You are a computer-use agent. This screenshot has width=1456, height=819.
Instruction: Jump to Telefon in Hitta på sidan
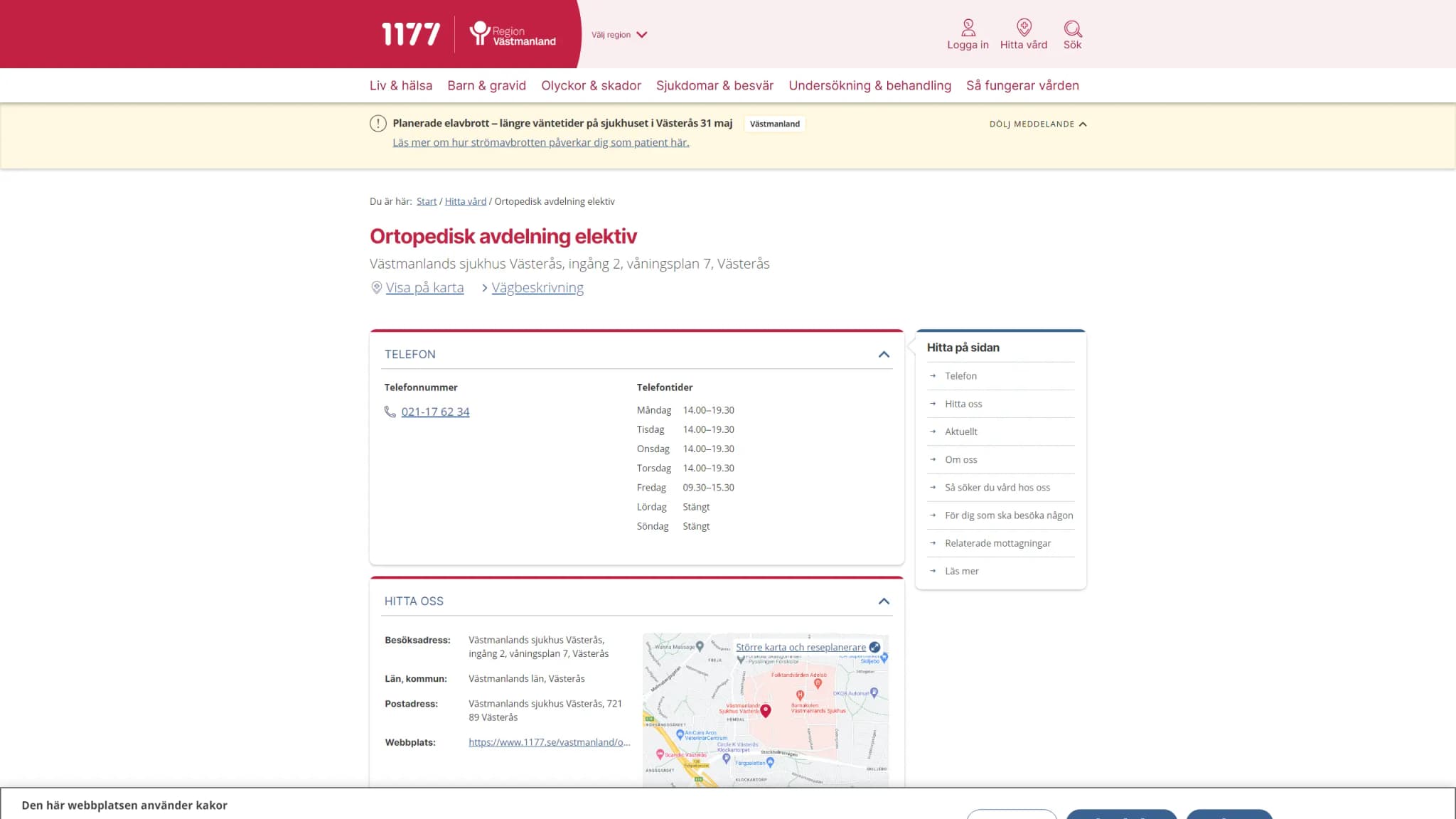tap(960, 376)
